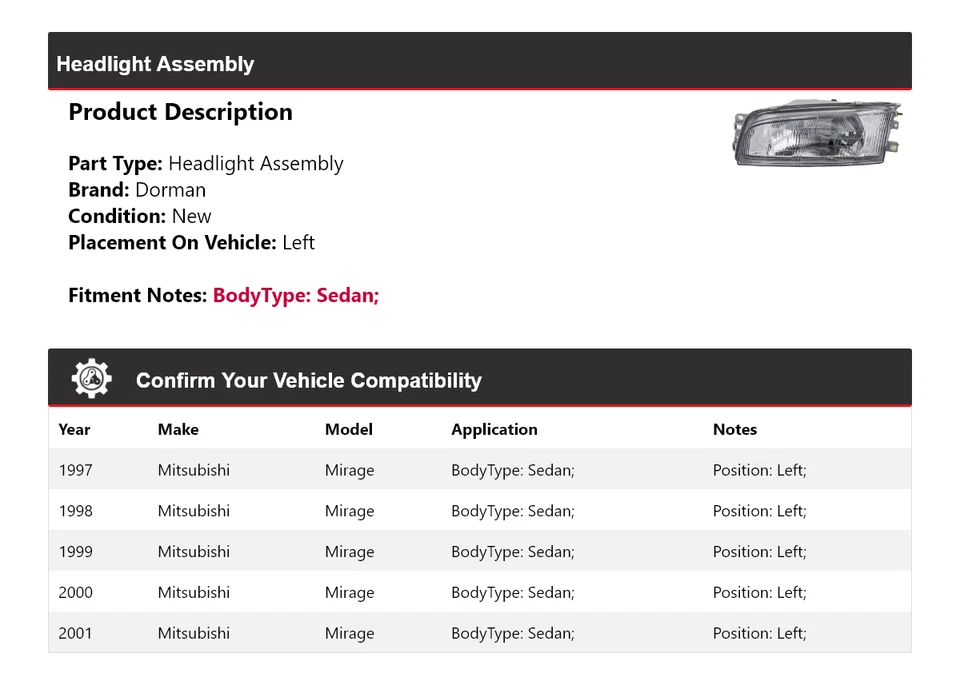Image resolution: width=960 pixels, height=685 pixels.
Task: Click the Confirm Your Vehicle Compatibility heading
Action: [x=308, y=381]
